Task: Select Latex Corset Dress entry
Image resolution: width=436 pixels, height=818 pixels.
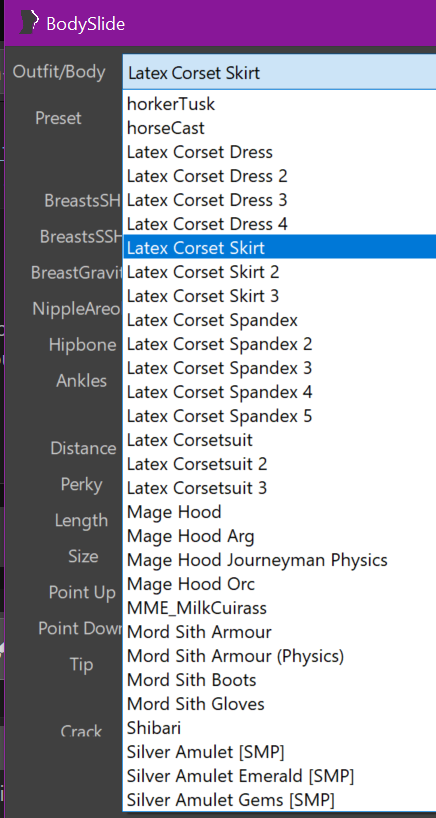Action: (x=280, y=152)
